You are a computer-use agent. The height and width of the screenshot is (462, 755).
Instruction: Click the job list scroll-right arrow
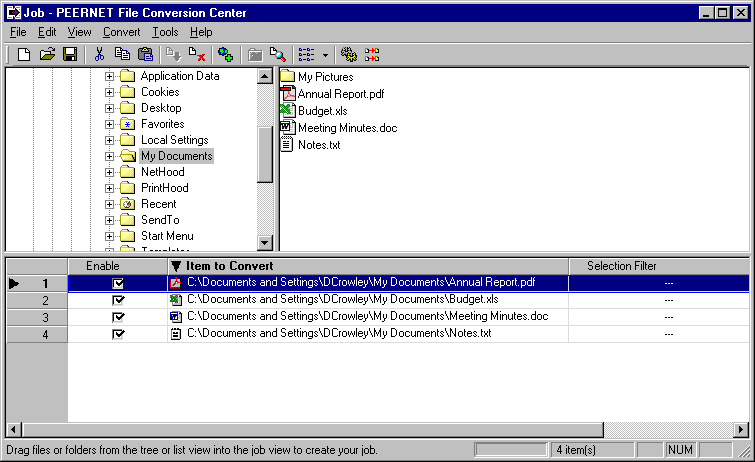pyautogui.click(x=741, y=429)
